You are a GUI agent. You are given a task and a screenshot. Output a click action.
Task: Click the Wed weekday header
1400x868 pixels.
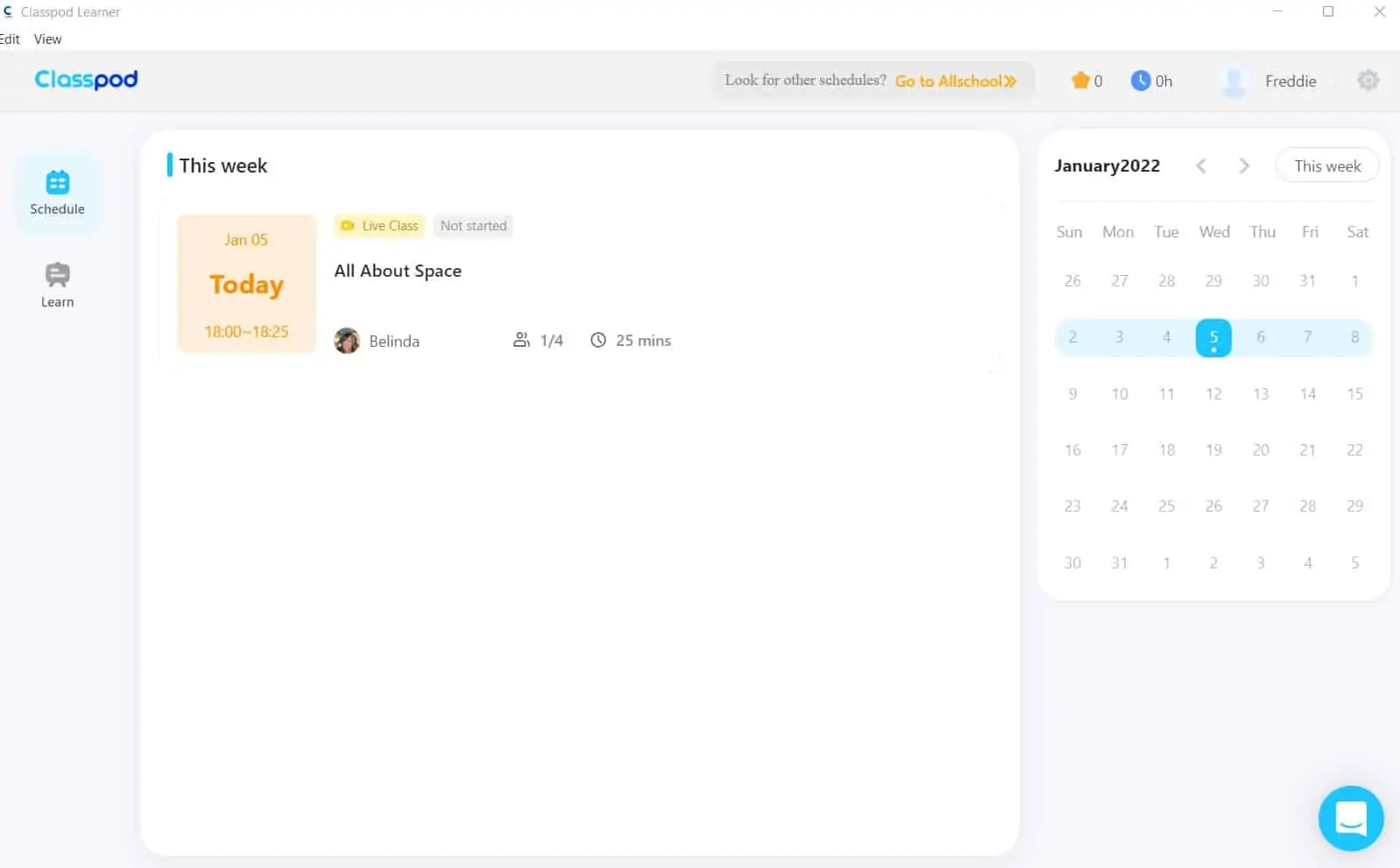coord(1213,232)
